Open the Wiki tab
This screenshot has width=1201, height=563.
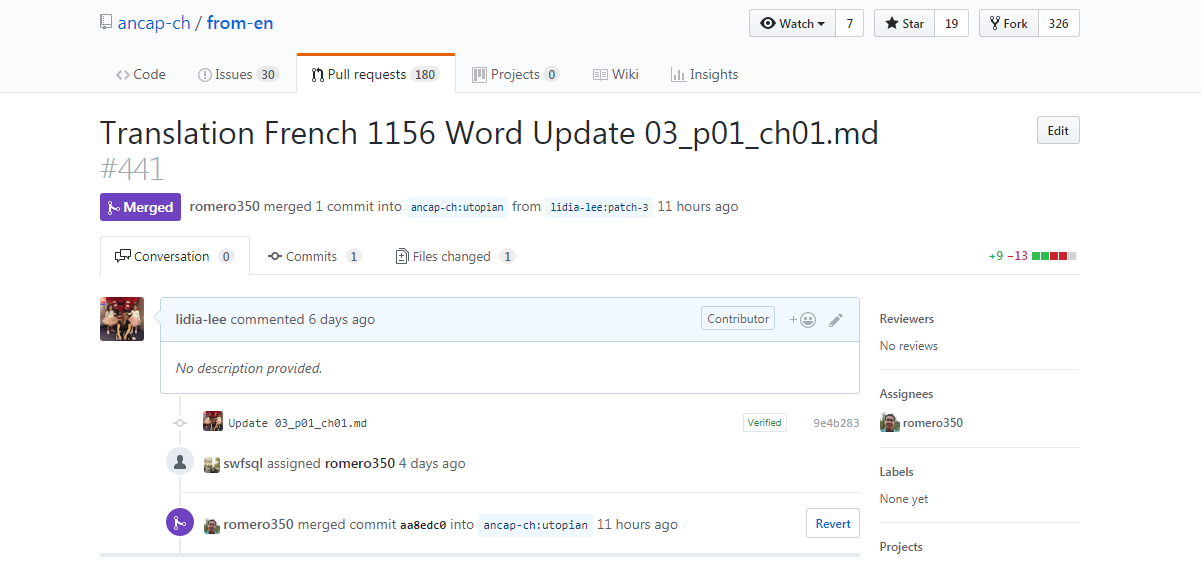pos(615,74)
